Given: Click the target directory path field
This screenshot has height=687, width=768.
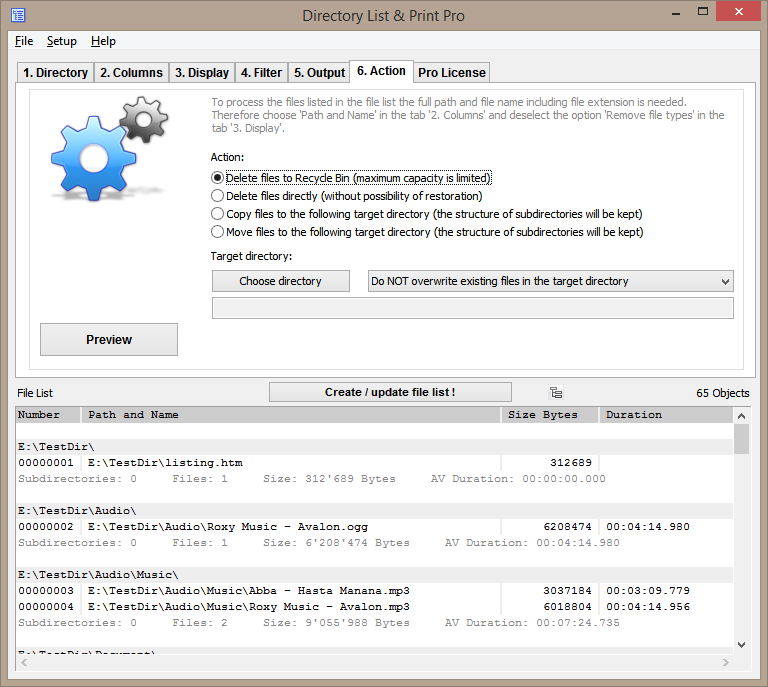Looking at the screenshot, I should coord(472,308).
